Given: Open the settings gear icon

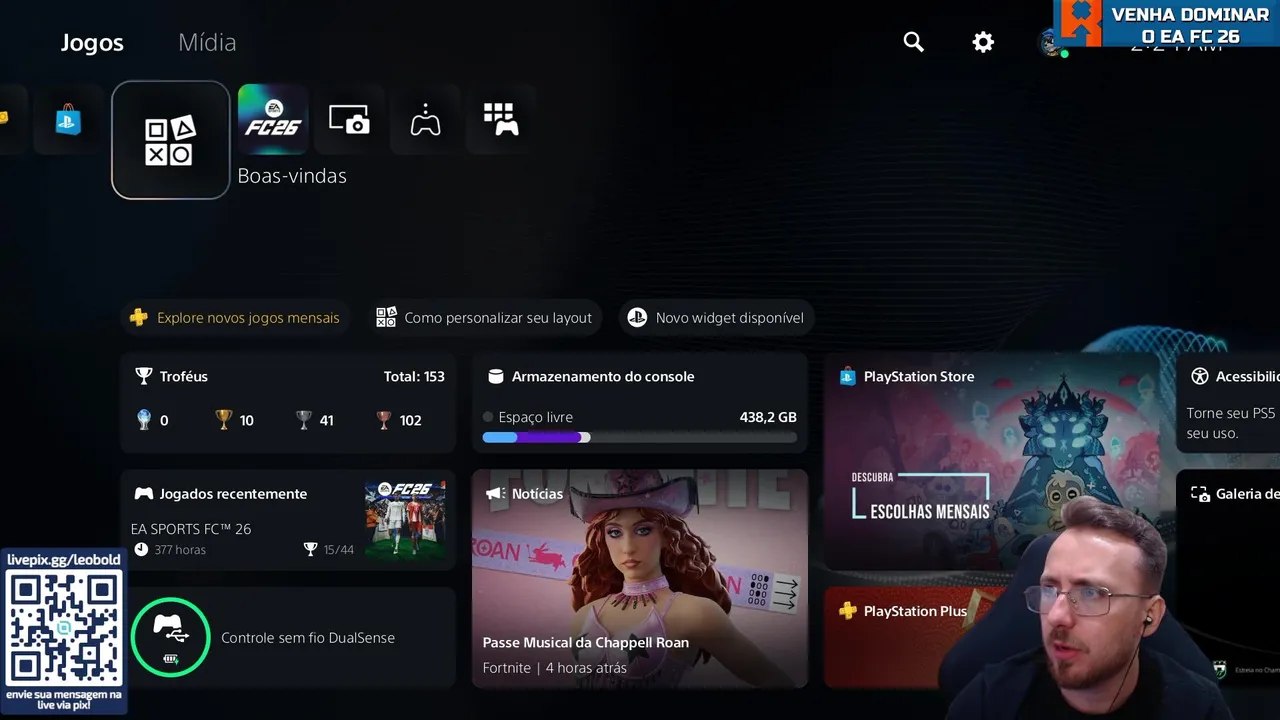Looking at the screenshot, I should coord(983,42).
